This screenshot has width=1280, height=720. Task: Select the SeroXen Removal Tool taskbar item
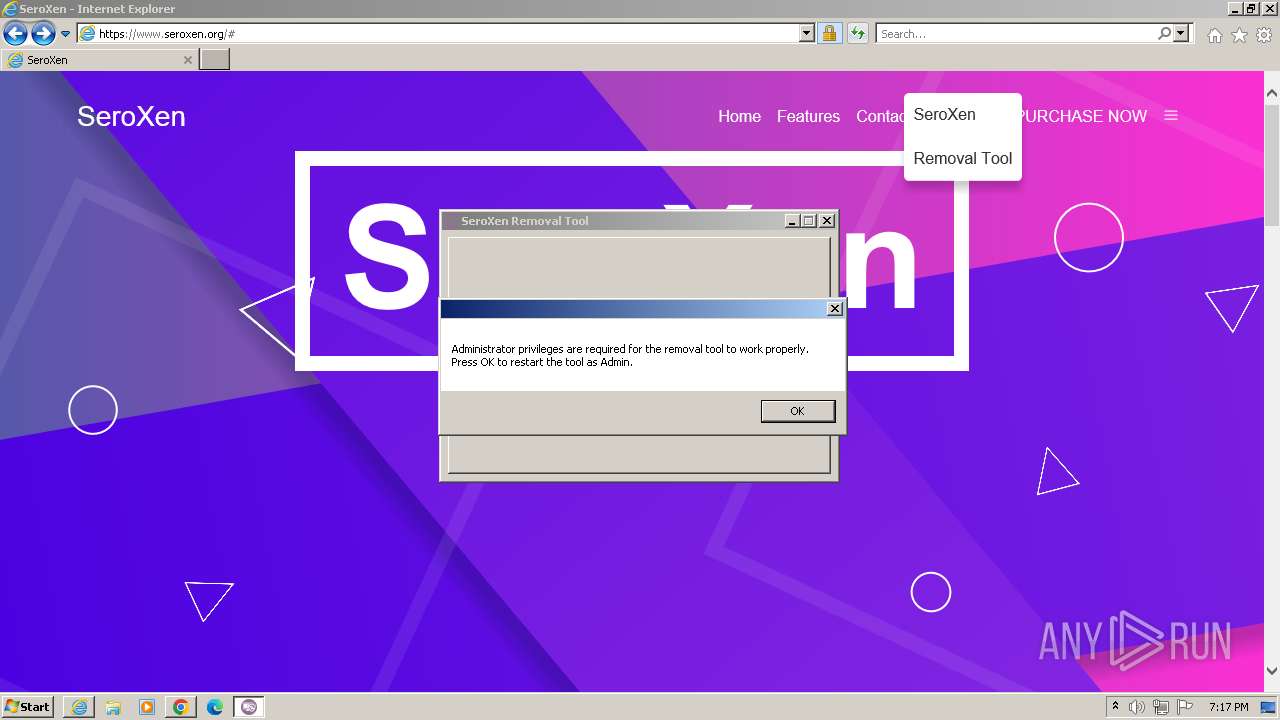pos(249,707)
